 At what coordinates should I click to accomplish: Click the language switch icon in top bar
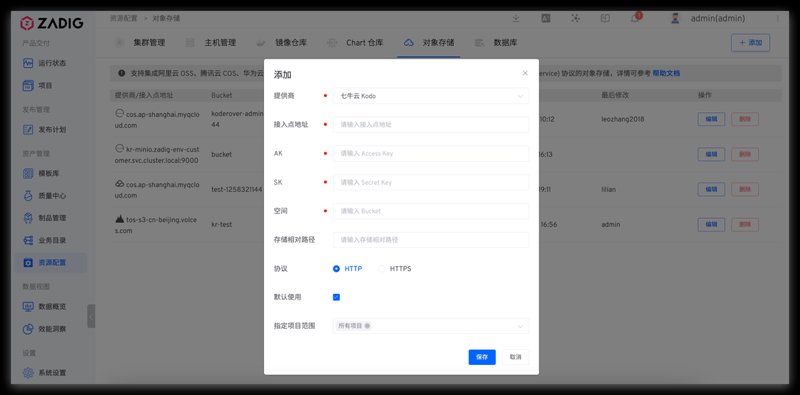point(545,18)
